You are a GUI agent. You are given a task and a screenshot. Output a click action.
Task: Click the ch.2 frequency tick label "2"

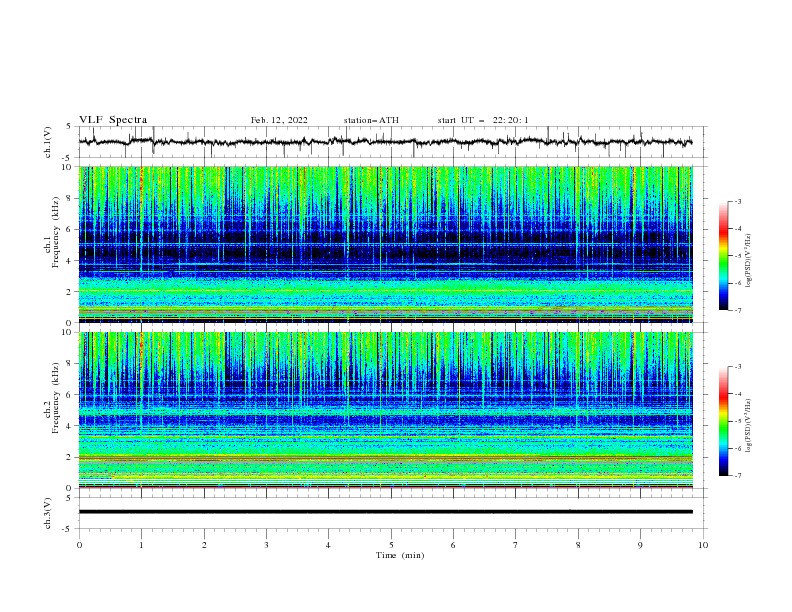tap(70, 457)
